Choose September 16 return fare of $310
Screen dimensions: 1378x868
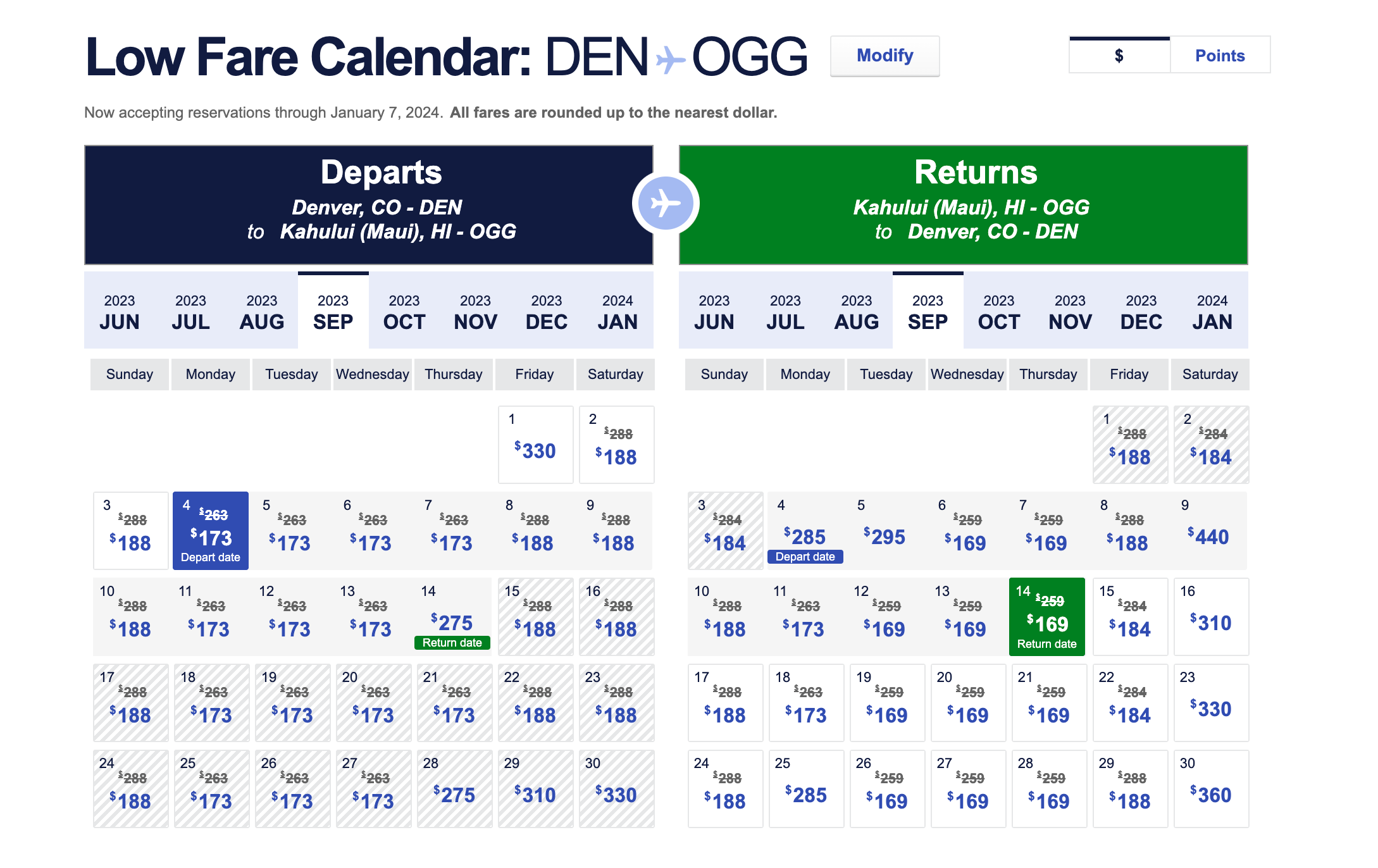point(1210,617)
